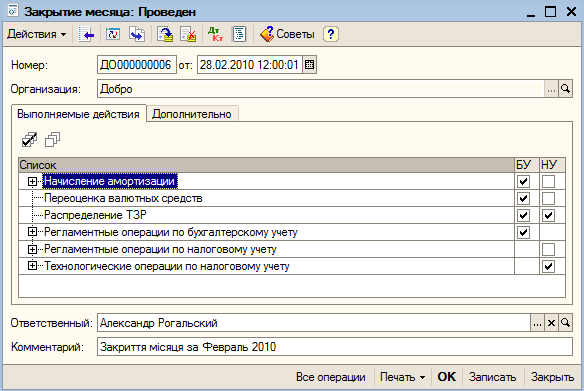Click the Номер input field
This screenshot has width=584, height=391.
(137, 65)
